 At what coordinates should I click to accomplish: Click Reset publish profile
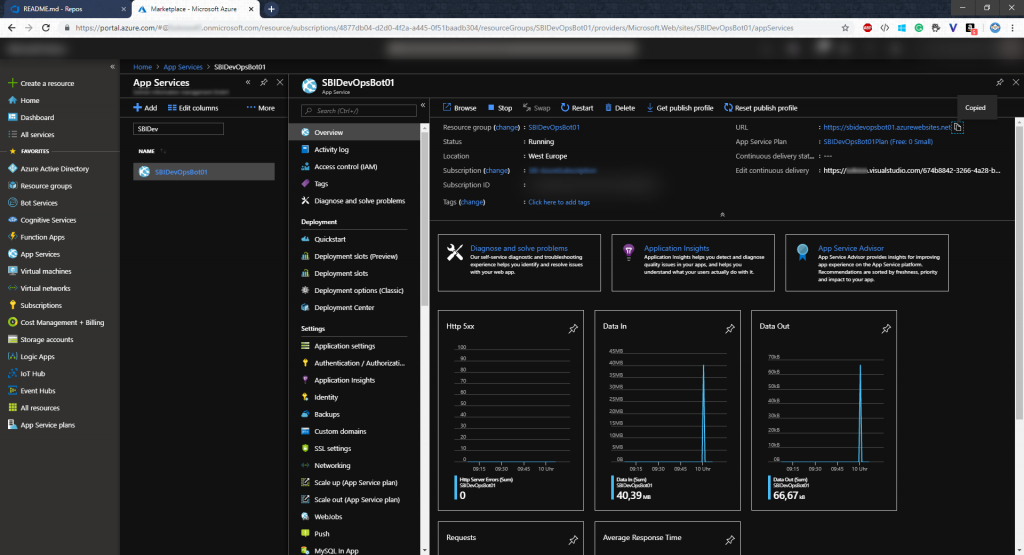coord(761,108)
